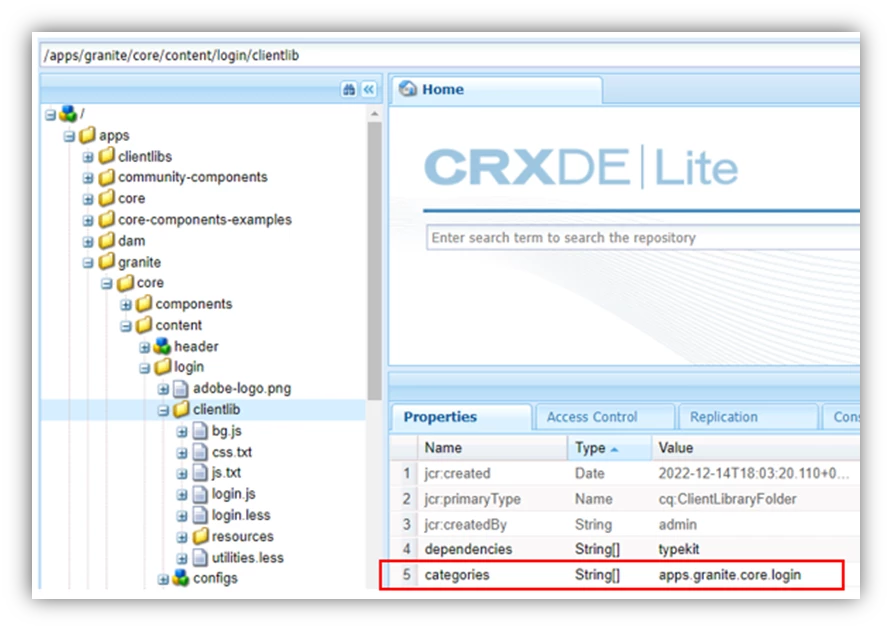The image size is (892, 631).
Task: Collapse the clientlib folder expander
Action: [x=163, y=410]
